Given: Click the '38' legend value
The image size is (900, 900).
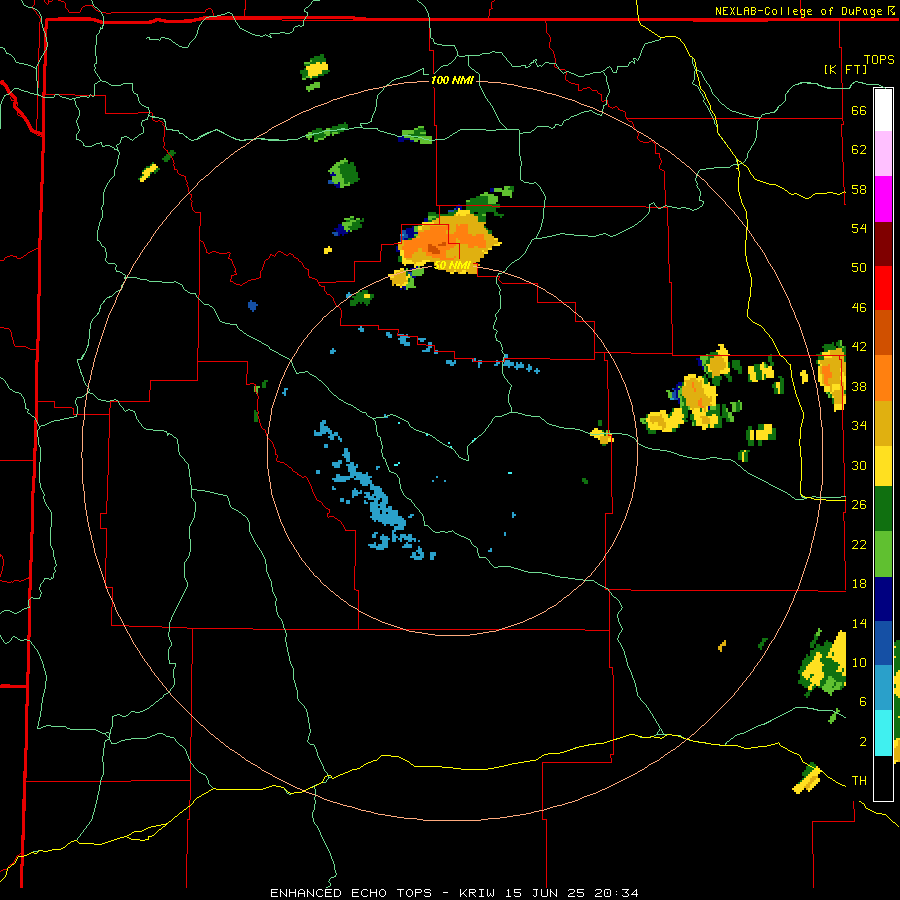Looking at the screenshot, I should point(859,386).
